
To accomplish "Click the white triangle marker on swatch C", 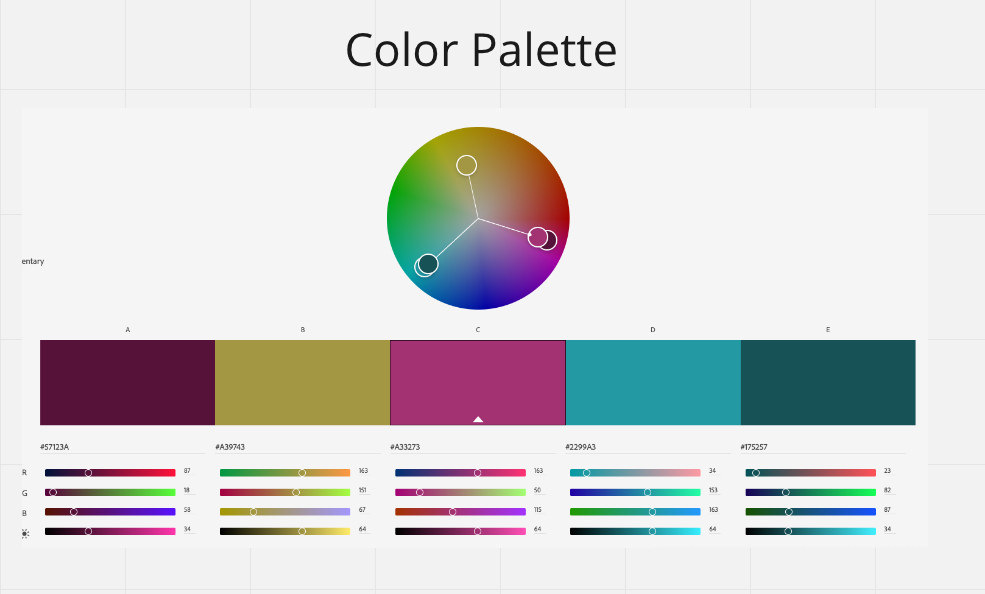I will (478, 419).
